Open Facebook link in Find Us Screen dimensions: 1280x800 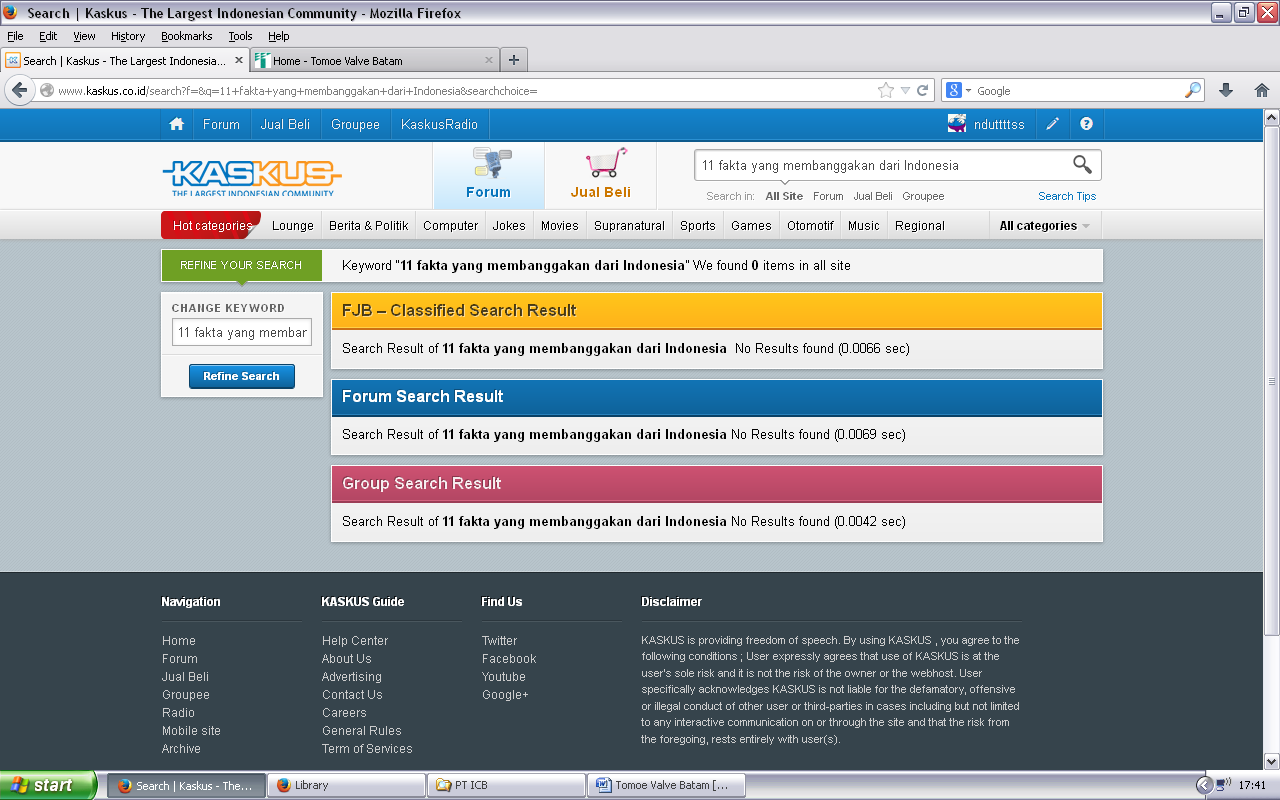[509, 659]
